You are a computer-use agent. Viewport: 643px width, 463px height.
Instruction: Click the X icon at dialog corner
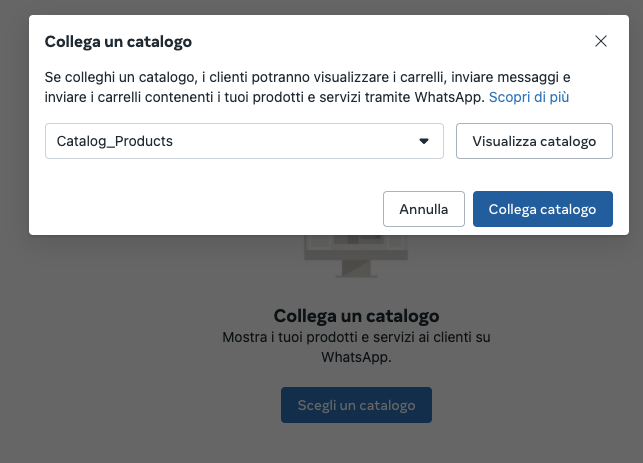600,41
